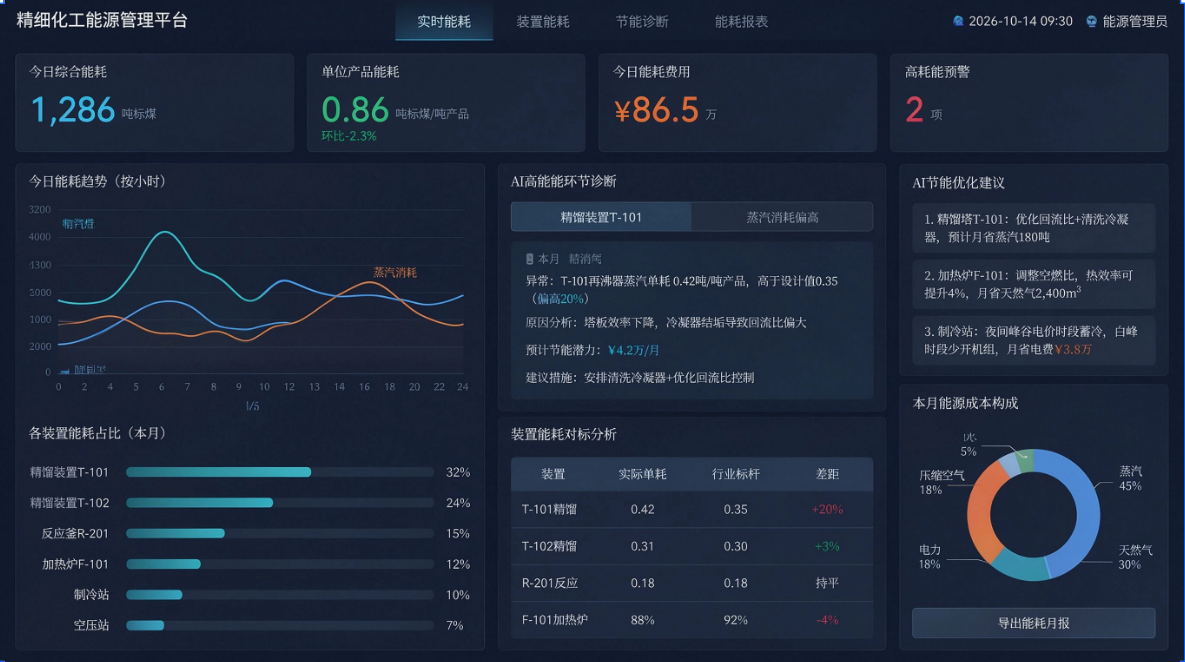Click the 原因分析 line in diagnosis
The width and height of the screenshot is (1185, 662).
[666, 322]
